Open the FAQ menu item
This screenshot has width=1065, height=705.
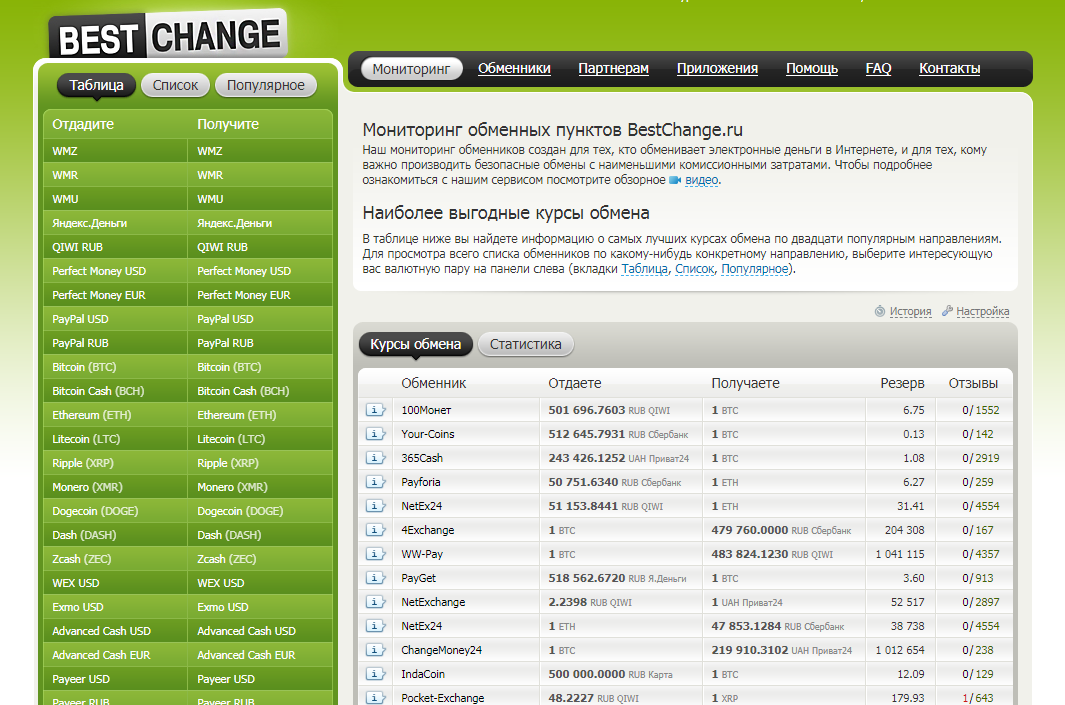coord(878,68)
